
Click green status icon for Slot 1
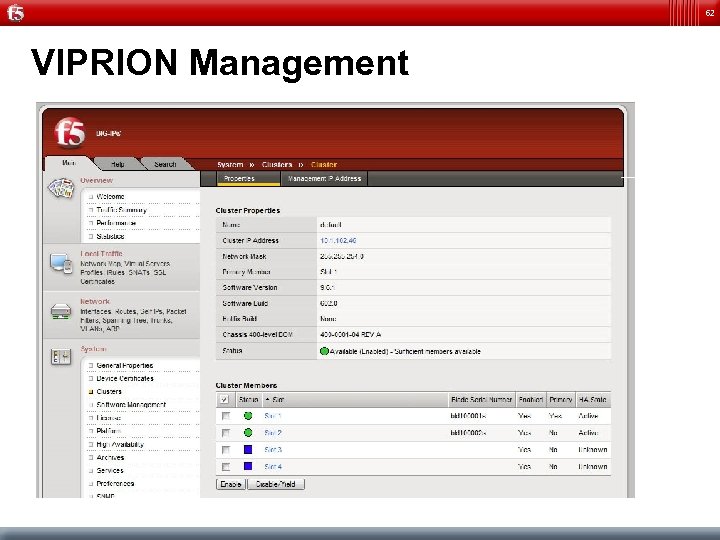(248, 416)
